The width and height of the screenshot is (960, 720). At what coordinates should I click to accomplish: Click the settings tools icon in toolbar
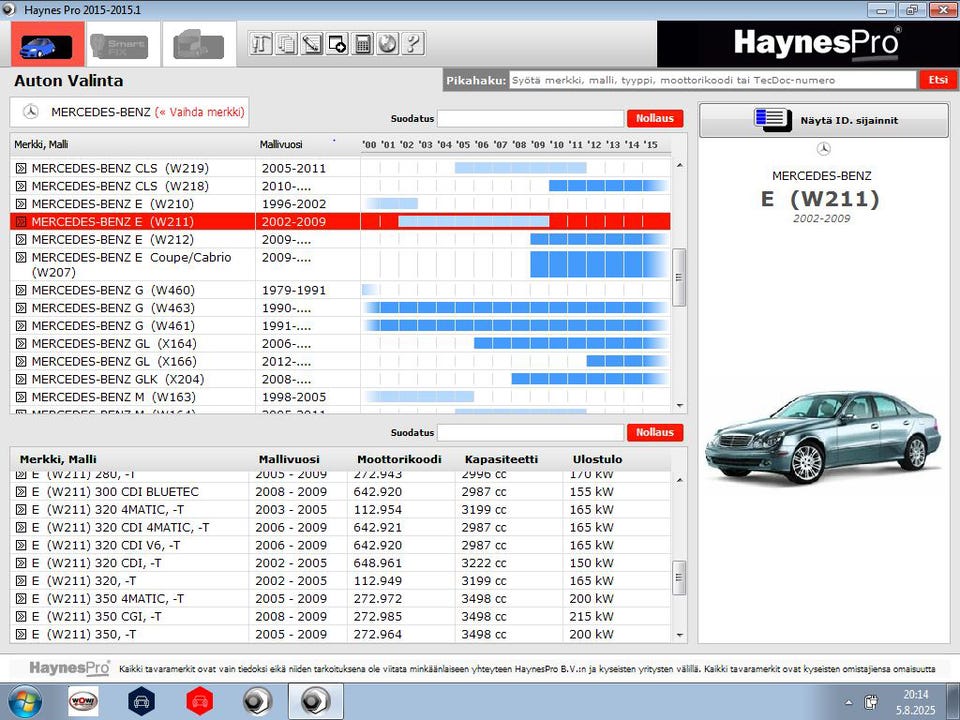(x=262, y=44)
